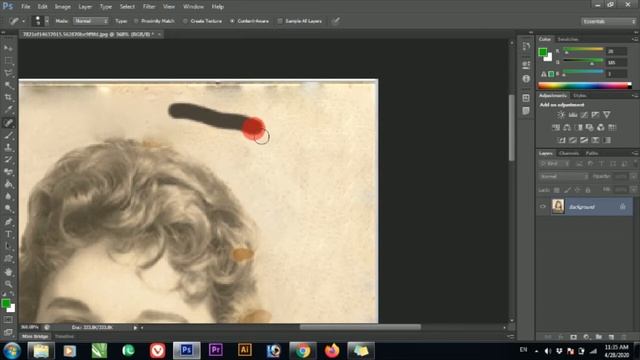Screen dimensions: 640x360
Task: Select the Move tool
Action: pos(8,48)
